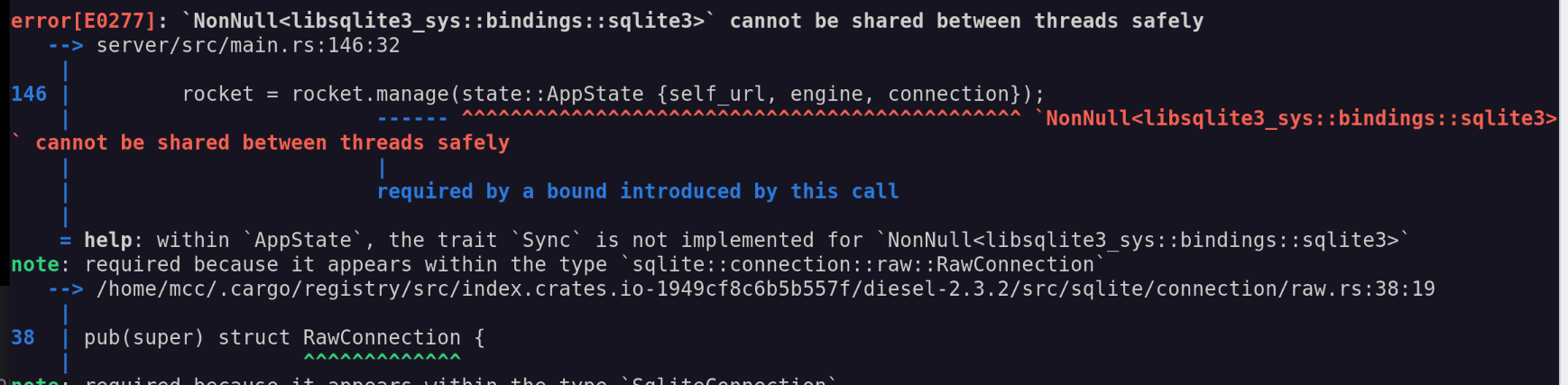Open the diesel raw.rs:38:19 registry path

tap(765, 289)
